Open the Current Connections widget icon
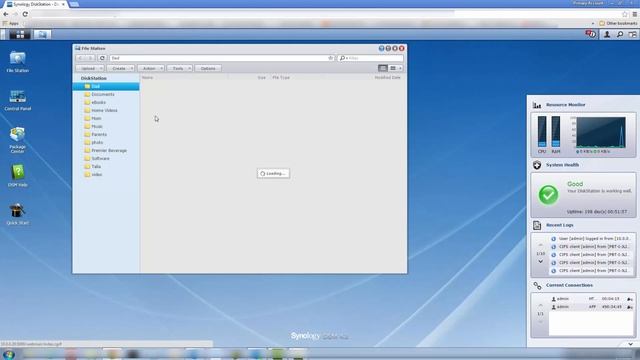 (x=537, y=285)
